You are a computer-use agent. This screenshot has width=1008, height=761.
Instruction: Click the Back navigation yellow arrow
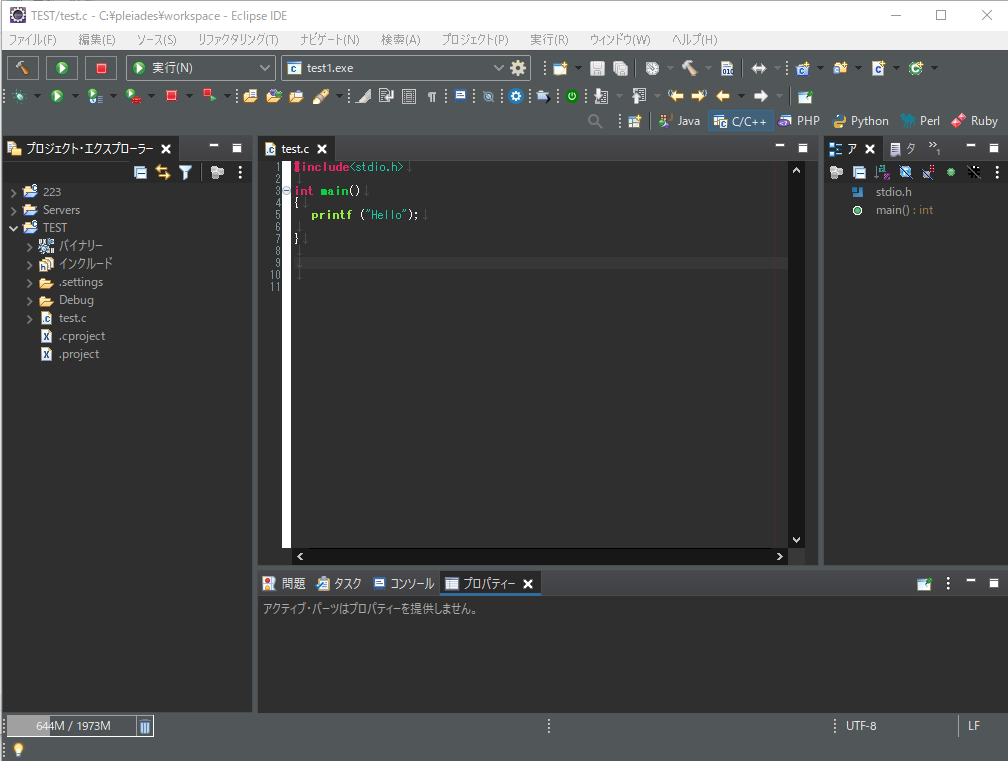(x=723, y=96)
